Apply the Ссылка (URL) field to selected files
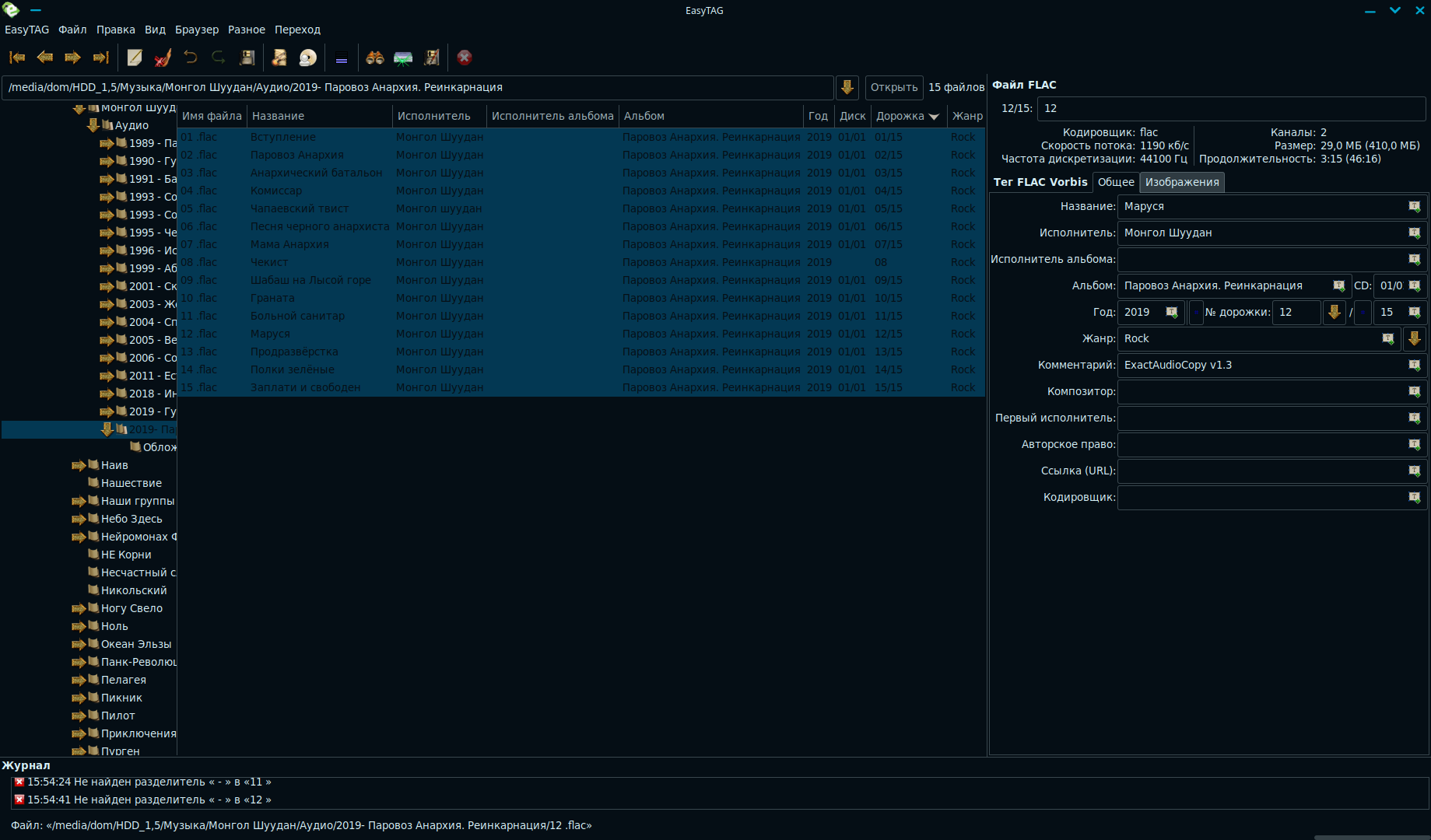1431x840 pixels. (1415, 471)
